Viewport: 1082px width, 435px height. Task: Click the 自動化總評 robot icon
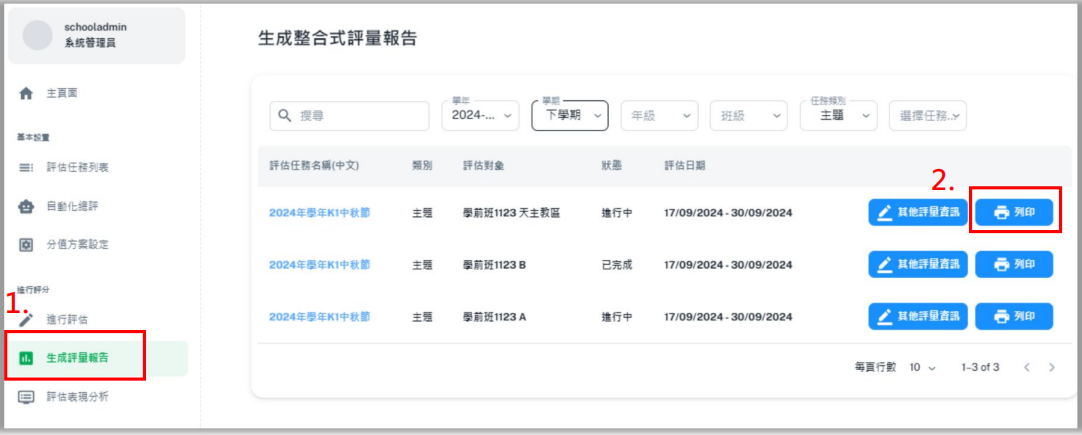(27, 206)
